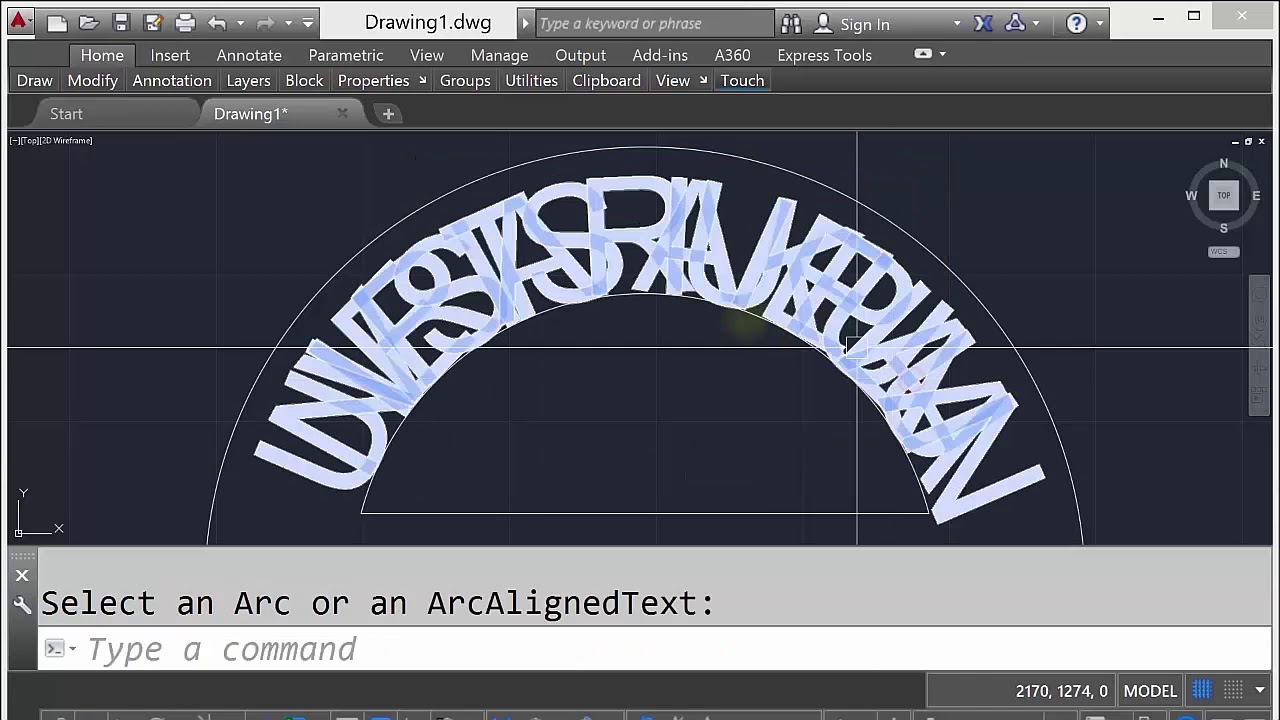Screen dimensions: 1280x720
Task: Expand the ribbon display options arrow
Action: pyautogui.click(x=942, y=54)
